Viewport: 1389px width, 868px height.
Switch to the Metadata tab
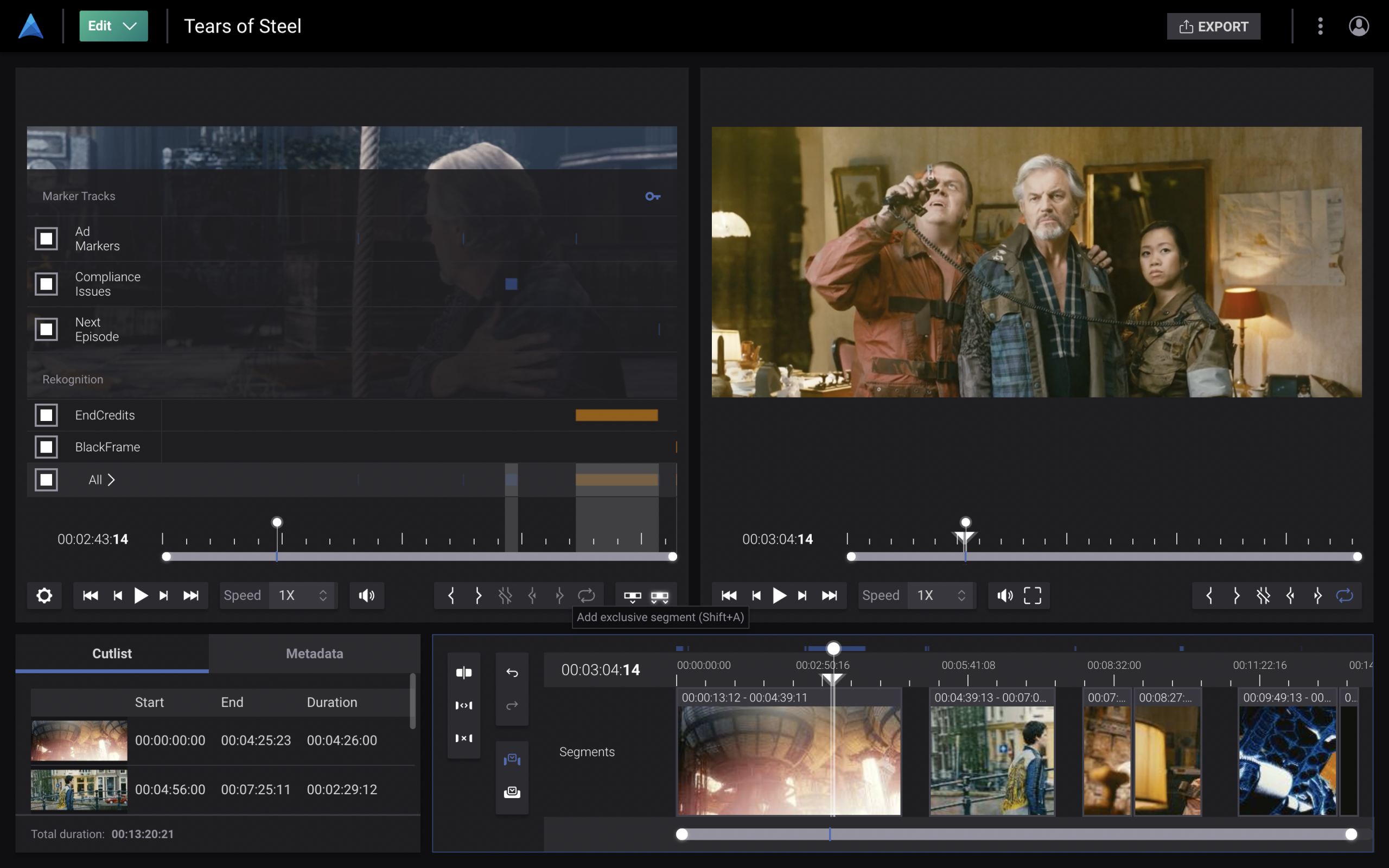[x=315, y=653]
